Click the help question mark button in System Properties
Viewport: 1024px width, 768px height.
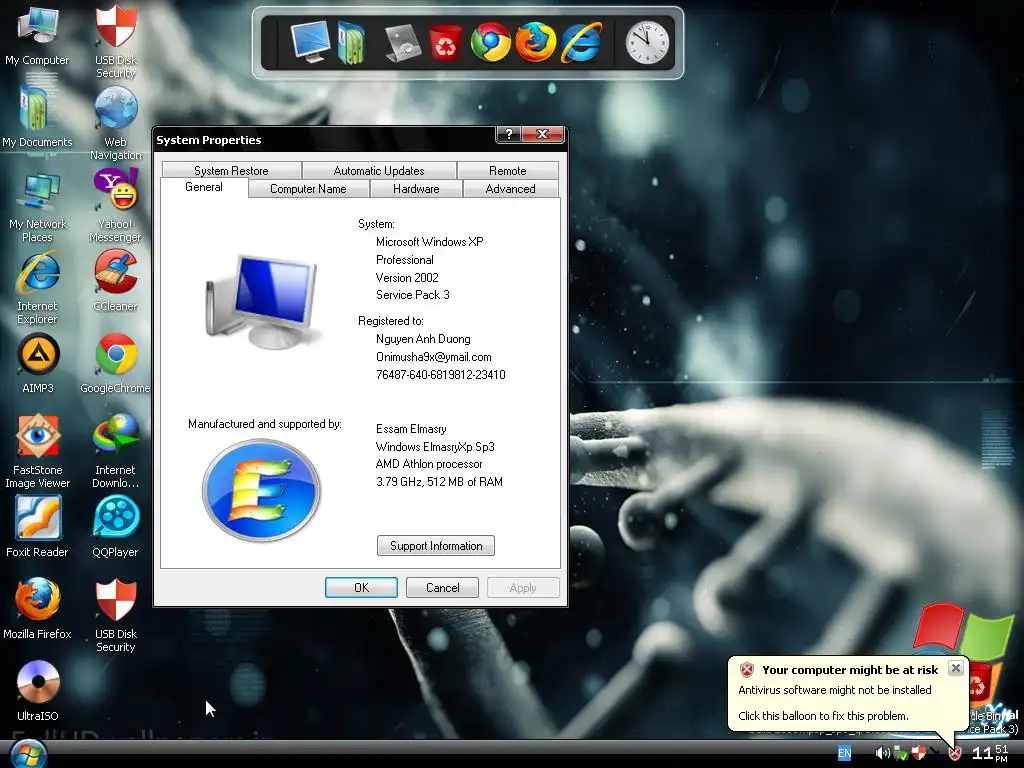pyautogui.click(x=509, y=134)
